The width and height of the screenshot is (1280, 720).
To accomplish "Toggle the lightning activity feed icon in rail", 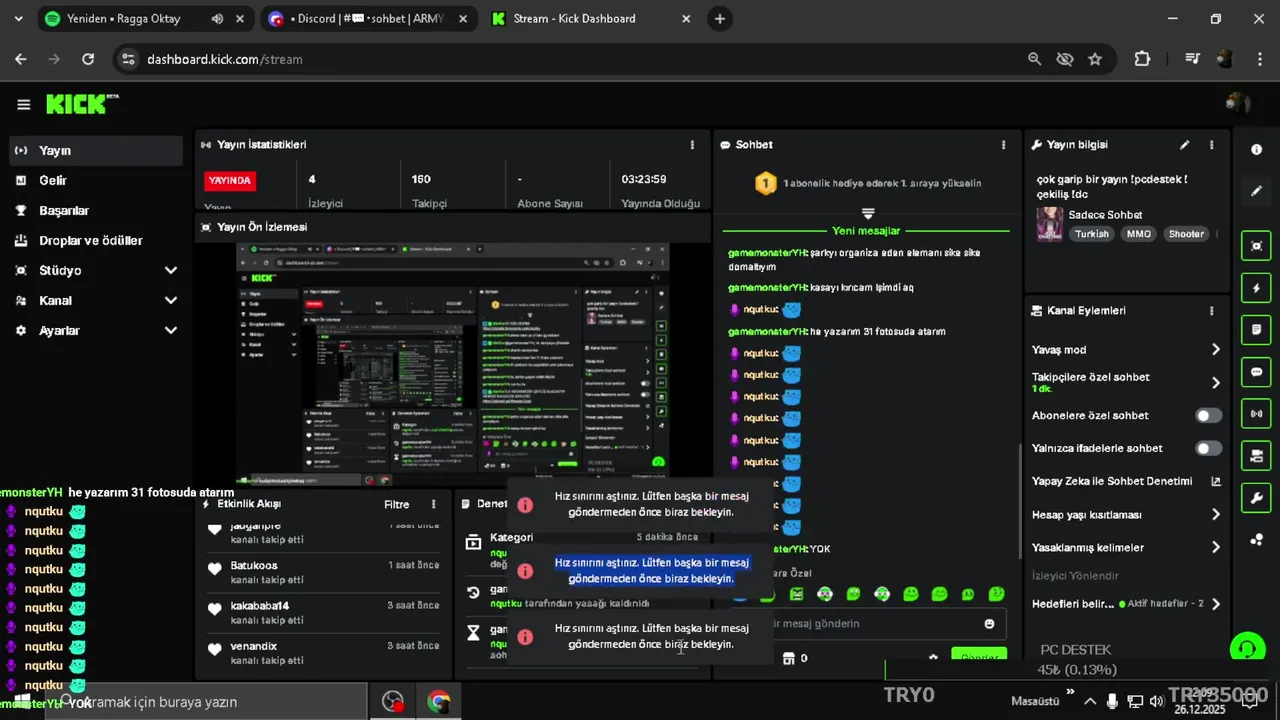I will [1256, 288].
